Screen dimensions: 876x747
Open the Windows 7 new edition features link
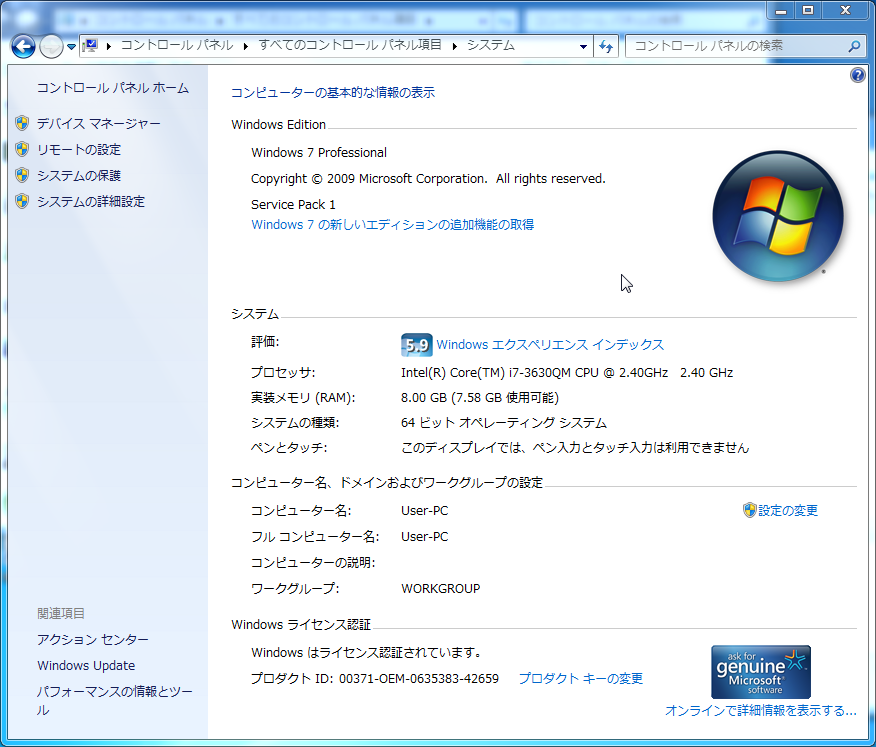[392, 225]
